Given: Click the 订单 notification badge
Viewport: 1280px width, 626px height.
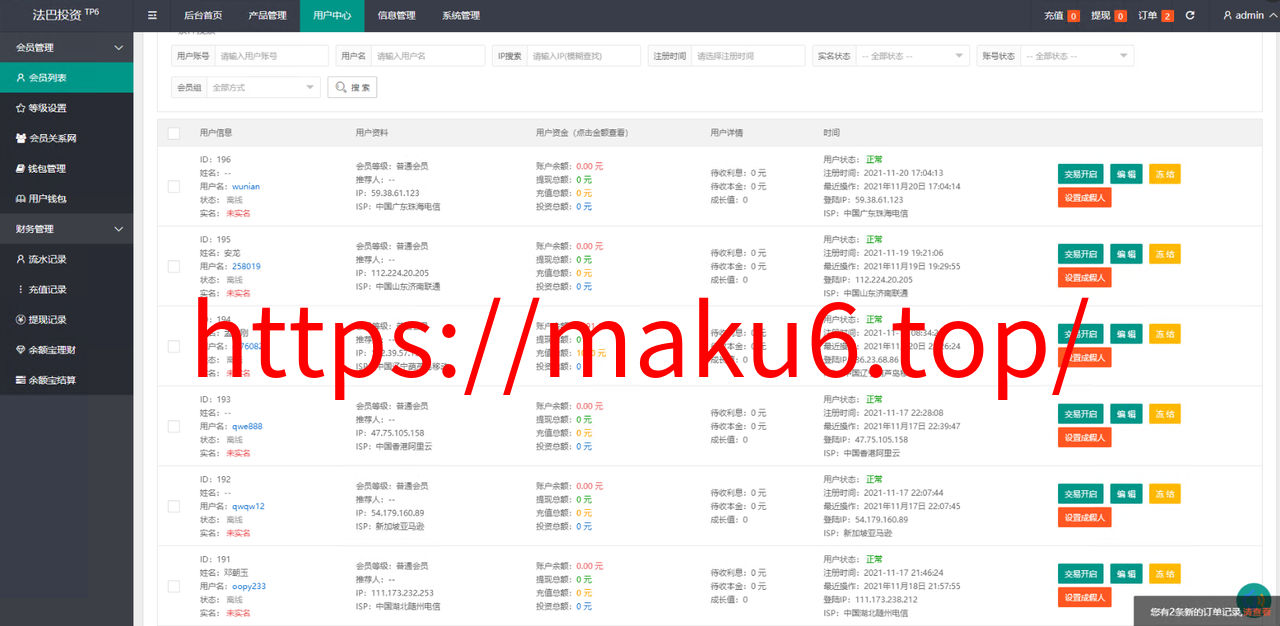Looking at the screenshot, I should pos(1167,16).
